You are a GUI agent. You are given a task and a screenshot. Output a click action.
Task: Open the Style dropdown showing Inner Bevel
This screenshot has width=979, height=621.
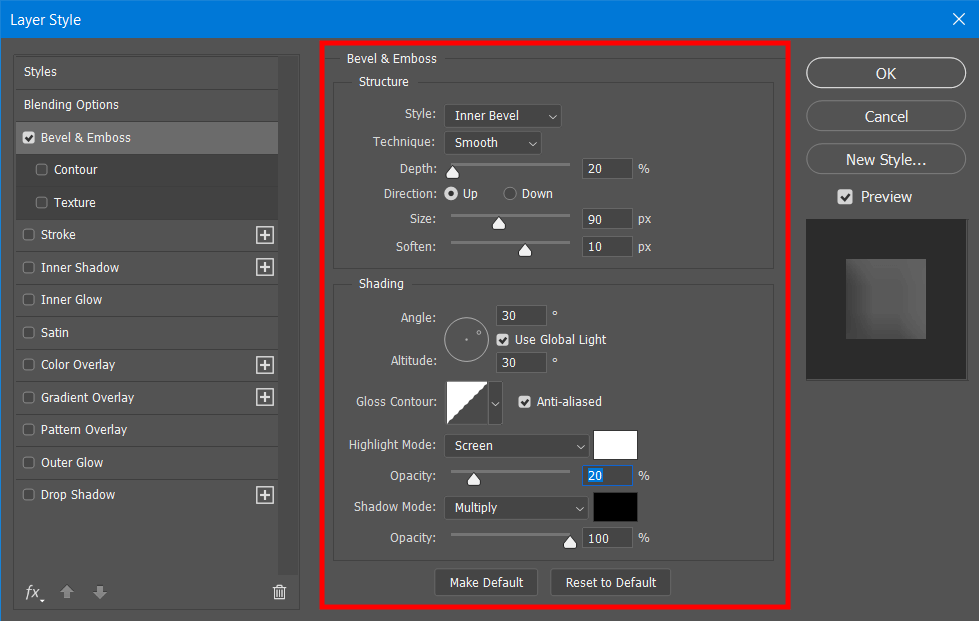tap(503, 116)
